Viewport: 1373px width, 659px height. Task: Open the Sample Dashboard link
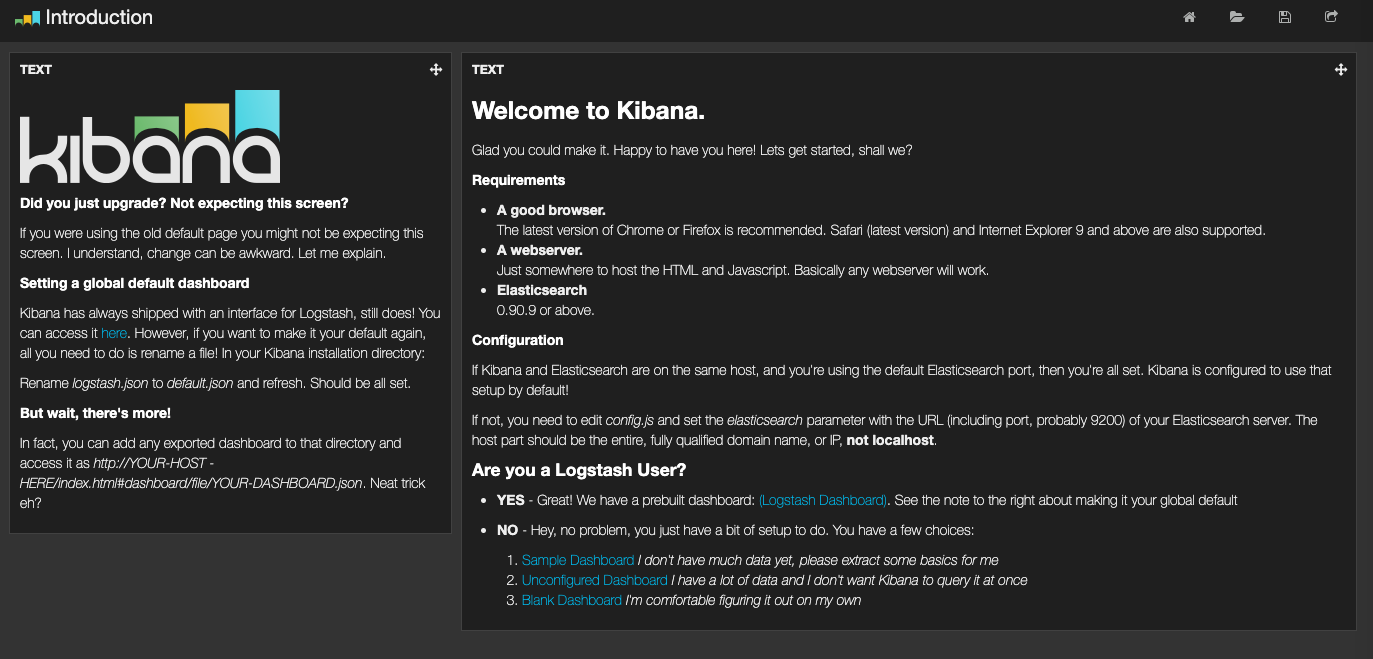click(577, 560)
